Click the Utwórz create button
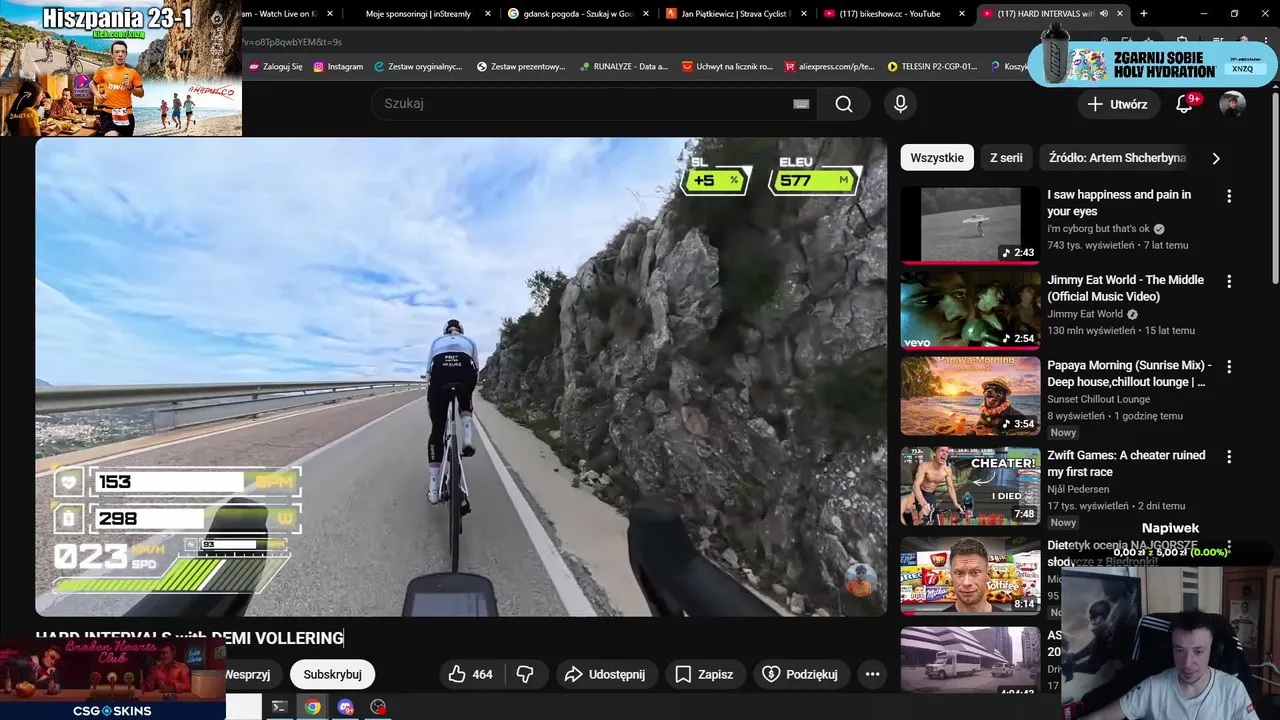1280x720 pixels. click(x=1117, y=104)
